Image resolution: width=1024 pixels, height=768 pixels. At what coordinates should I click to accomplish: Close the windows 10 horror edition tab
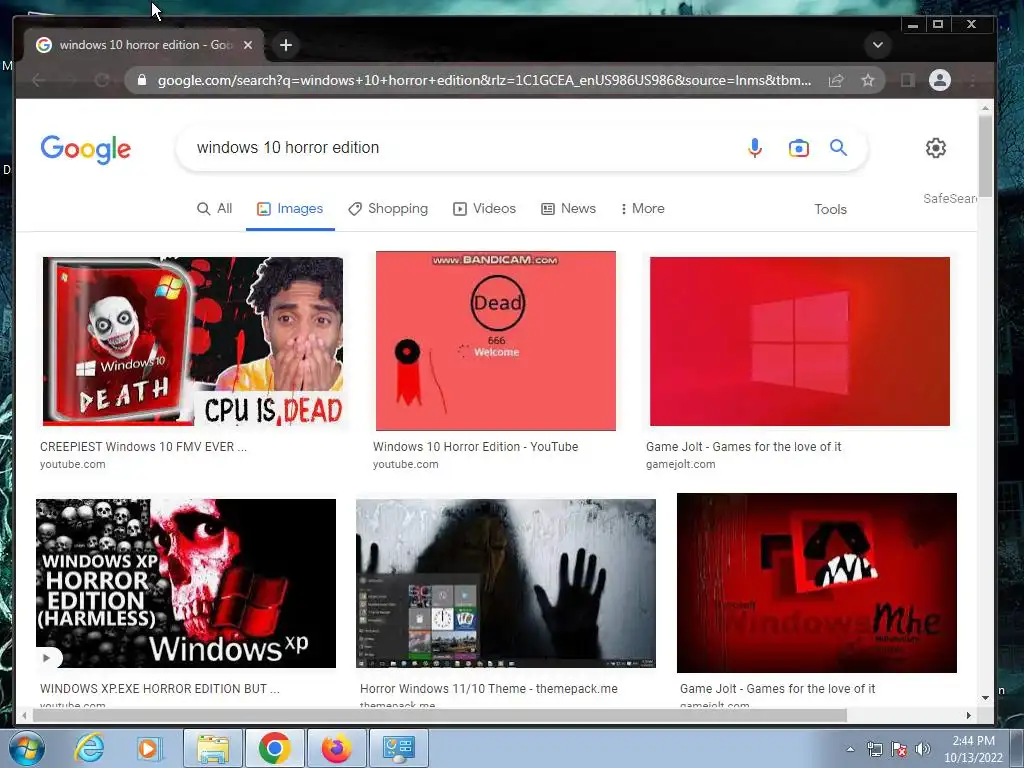pyautogui.click(x=248, y=45)
